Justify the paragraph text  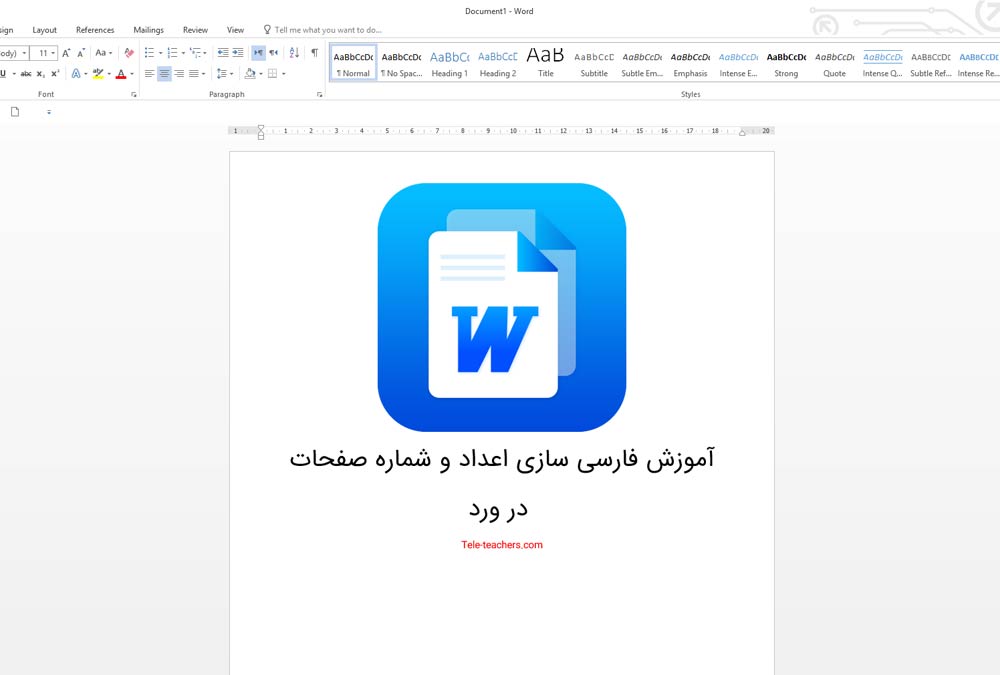194,74
